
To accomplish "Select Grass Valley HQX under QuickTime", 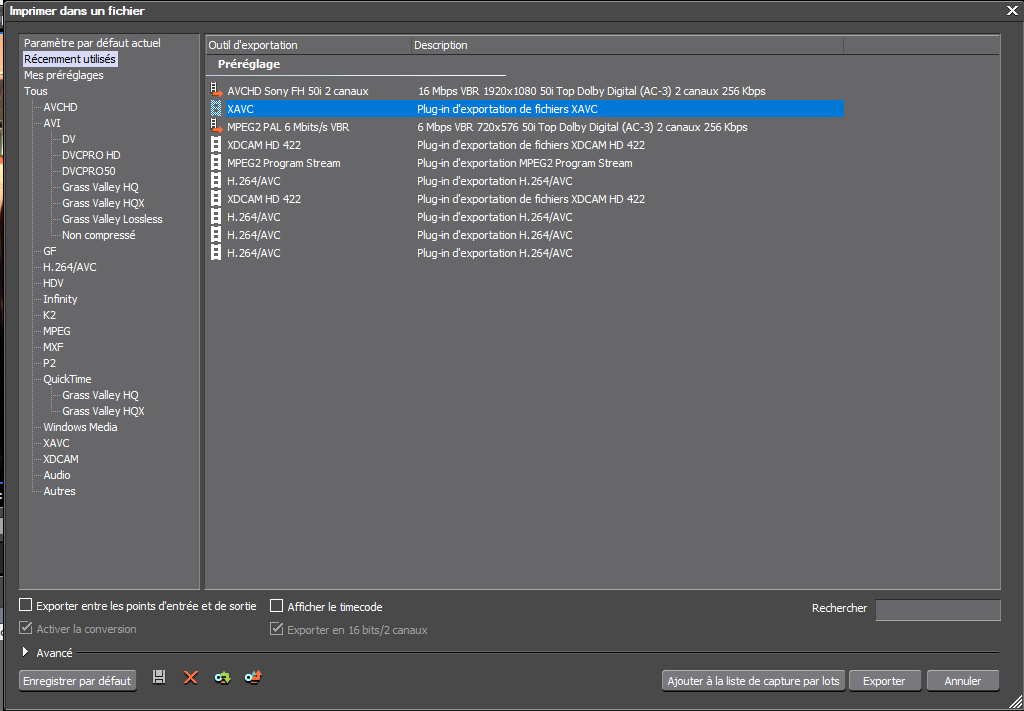I will click(x=103, y=411).
